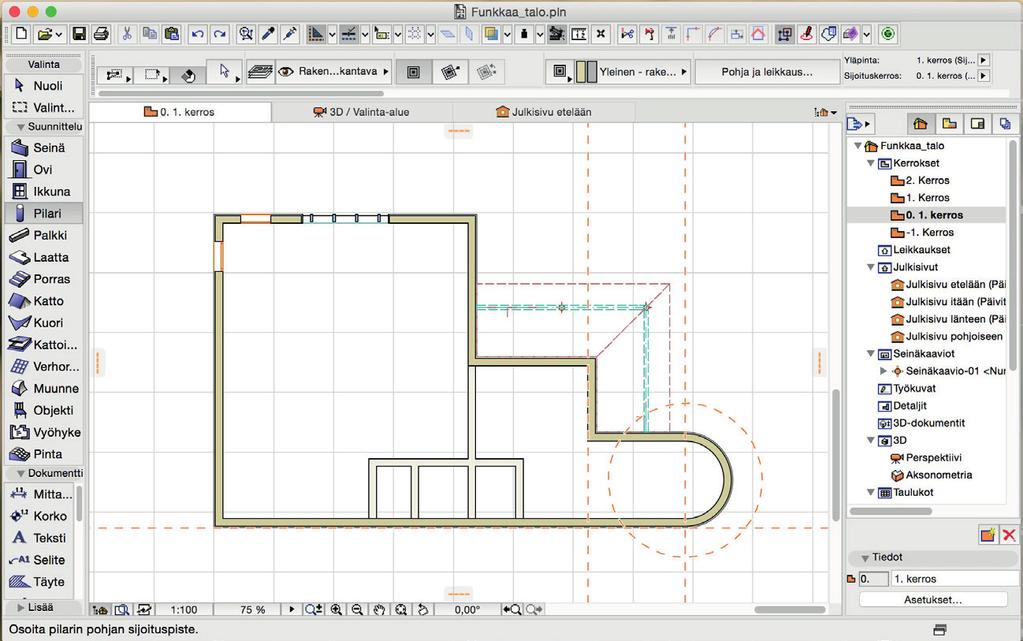Click the 75 % zoom value button

click(x=252, y=610)
